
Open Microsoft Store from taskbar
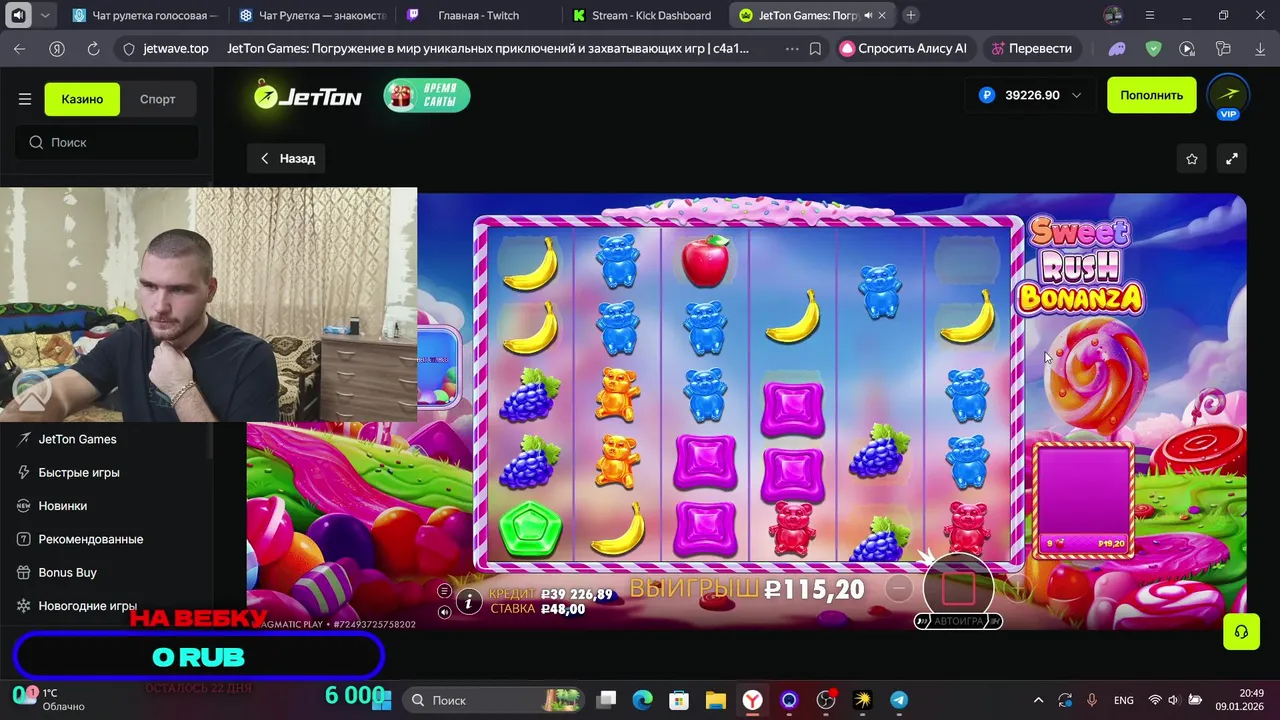coord(679,700)
